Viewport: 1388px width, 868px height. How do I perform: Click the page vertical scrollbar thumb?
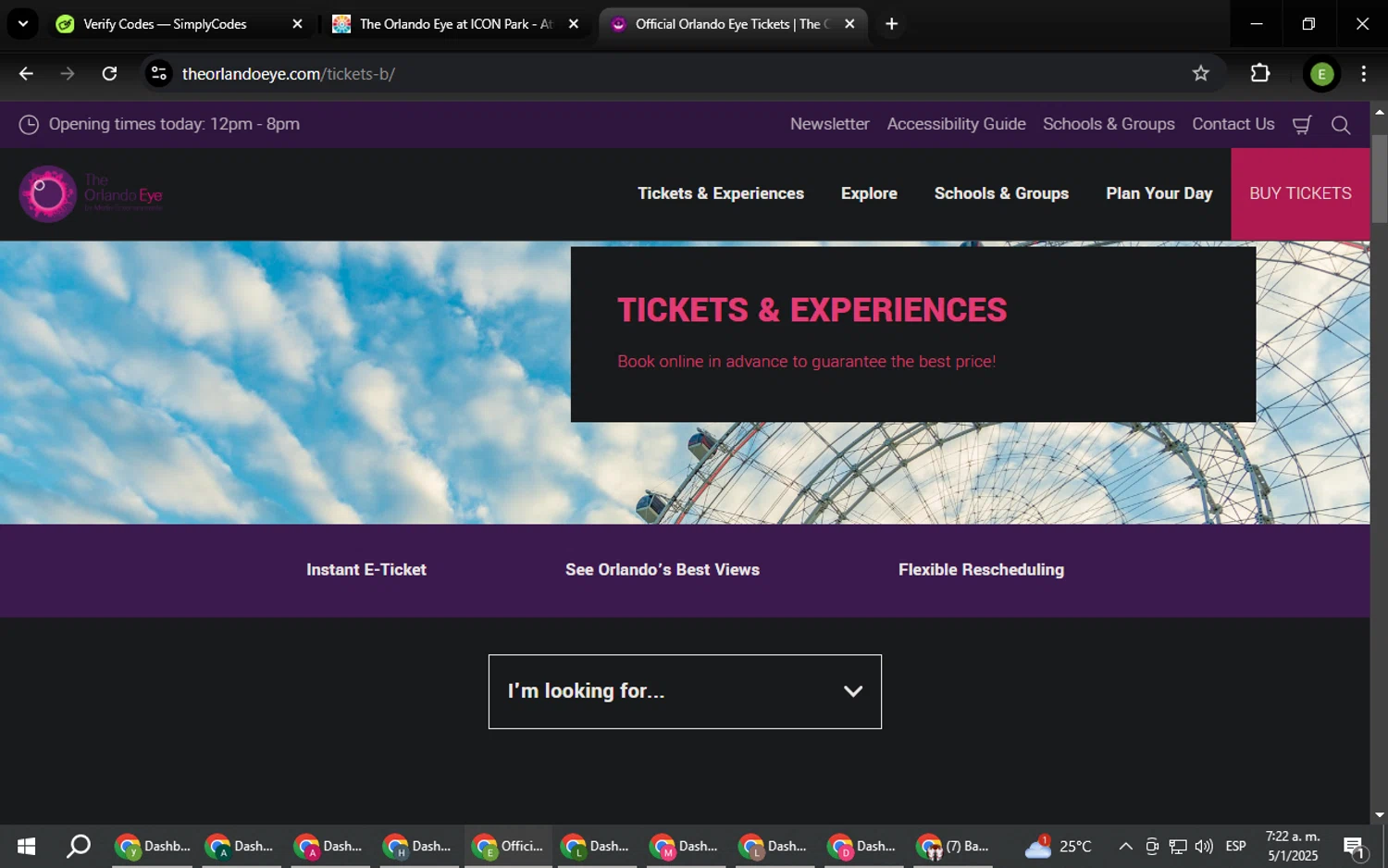pos(1379,179)
